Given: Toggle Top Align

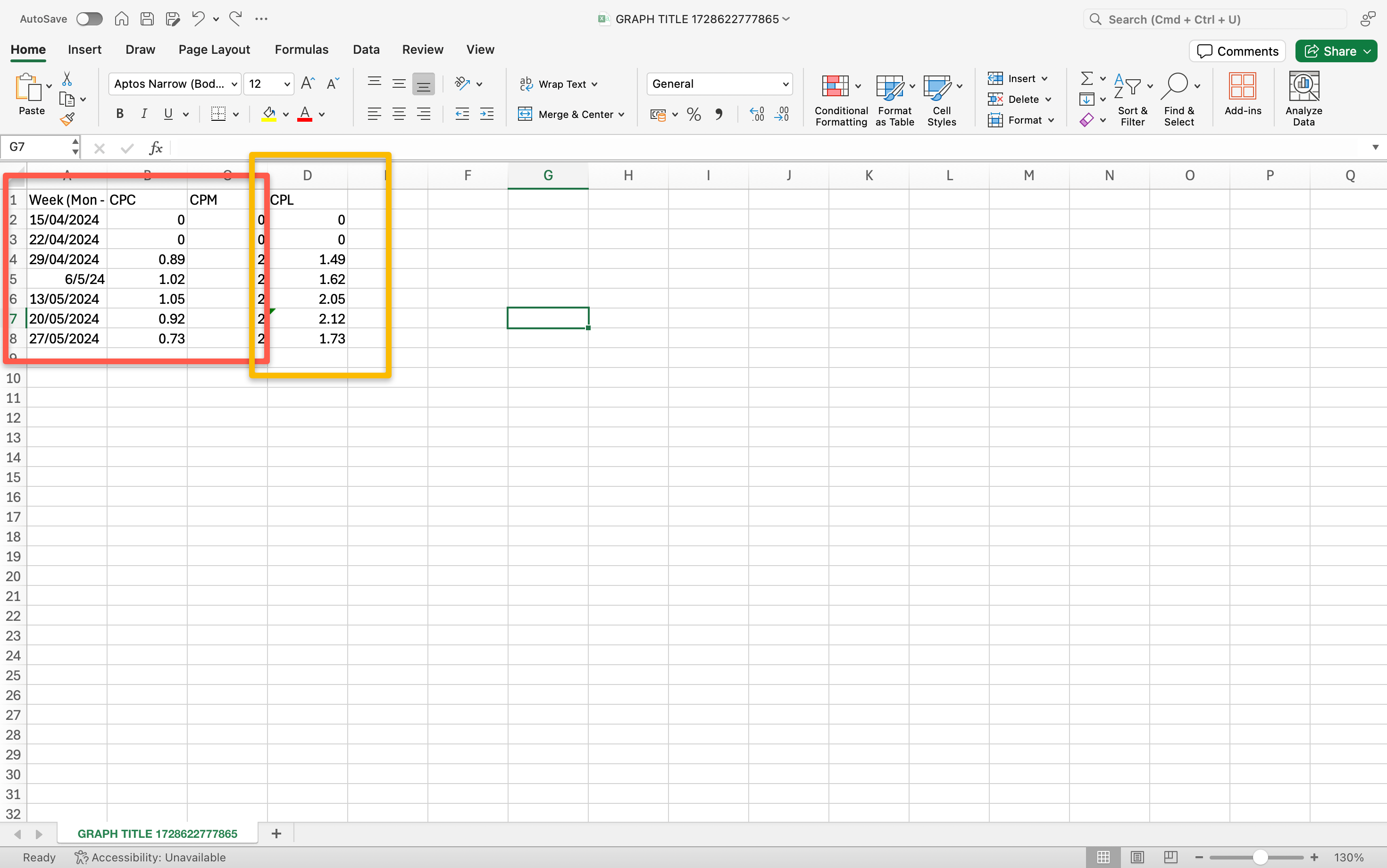Looking at the screenshot, I should [374, 84].
